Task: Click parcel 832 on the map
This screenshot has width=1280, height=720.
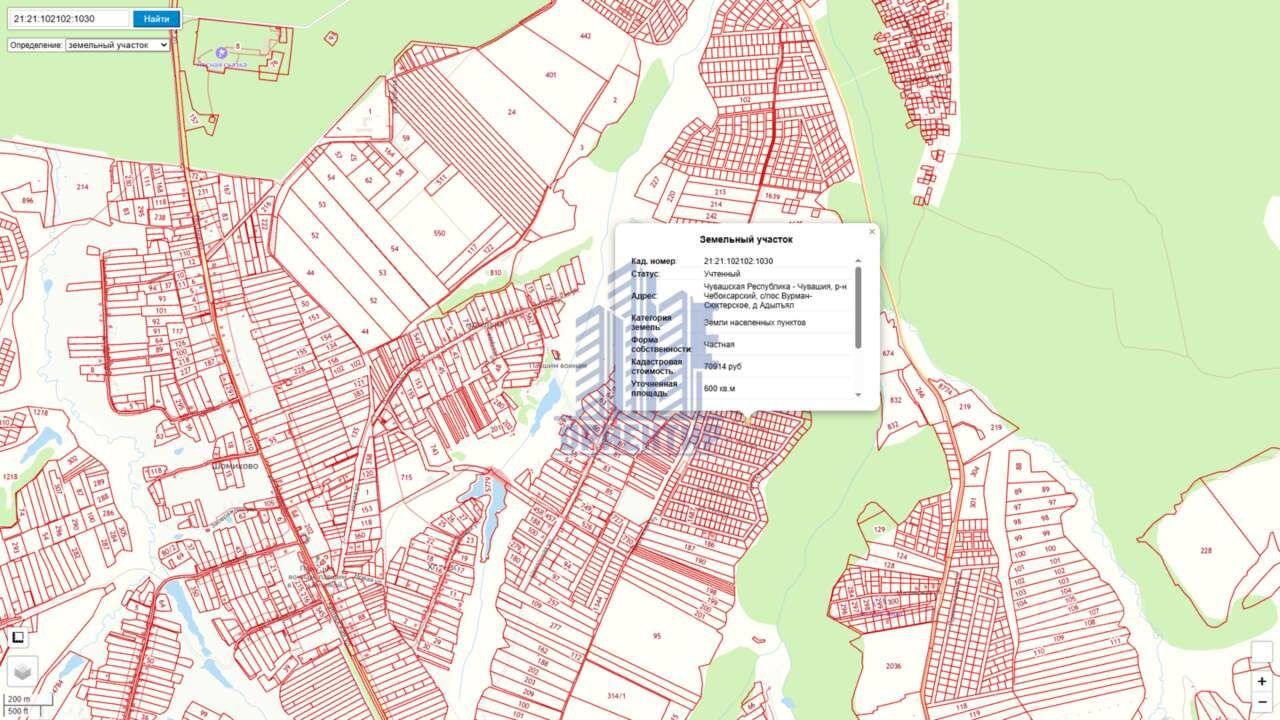Action: tap(895, 400)
